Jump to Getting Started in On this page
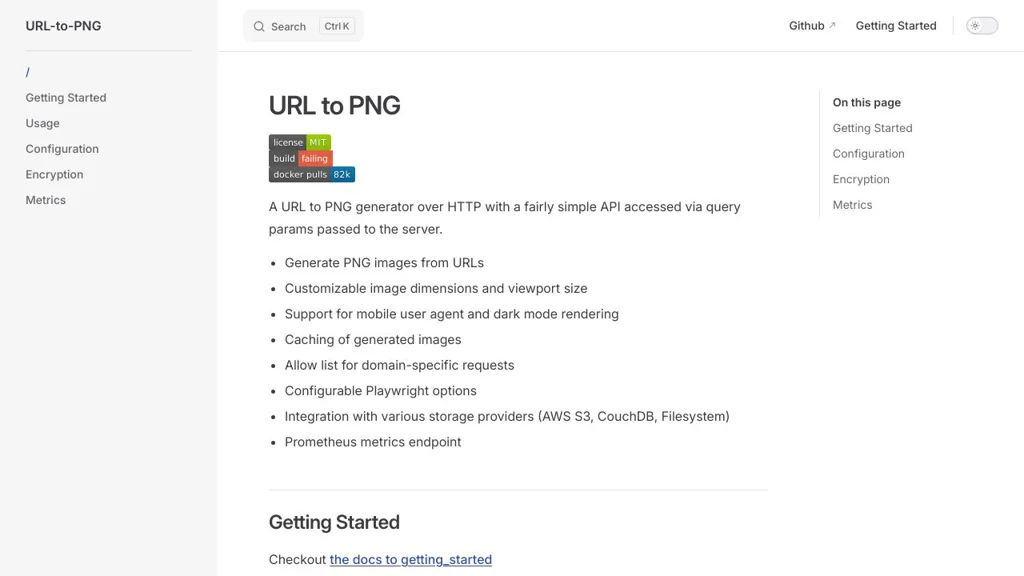Image resolution: width=1024 pixels, height=576 pixels. click(x=872, y=128)
